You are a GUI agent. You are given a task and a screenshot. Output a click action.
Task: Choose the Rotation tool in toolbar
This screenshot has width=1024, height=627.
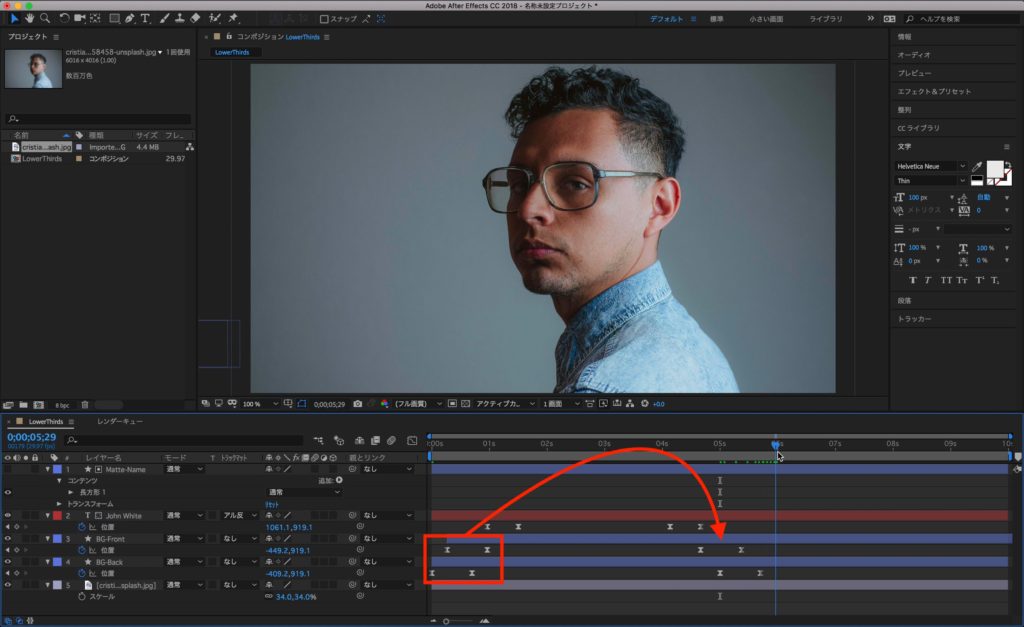tap(65, 18)
